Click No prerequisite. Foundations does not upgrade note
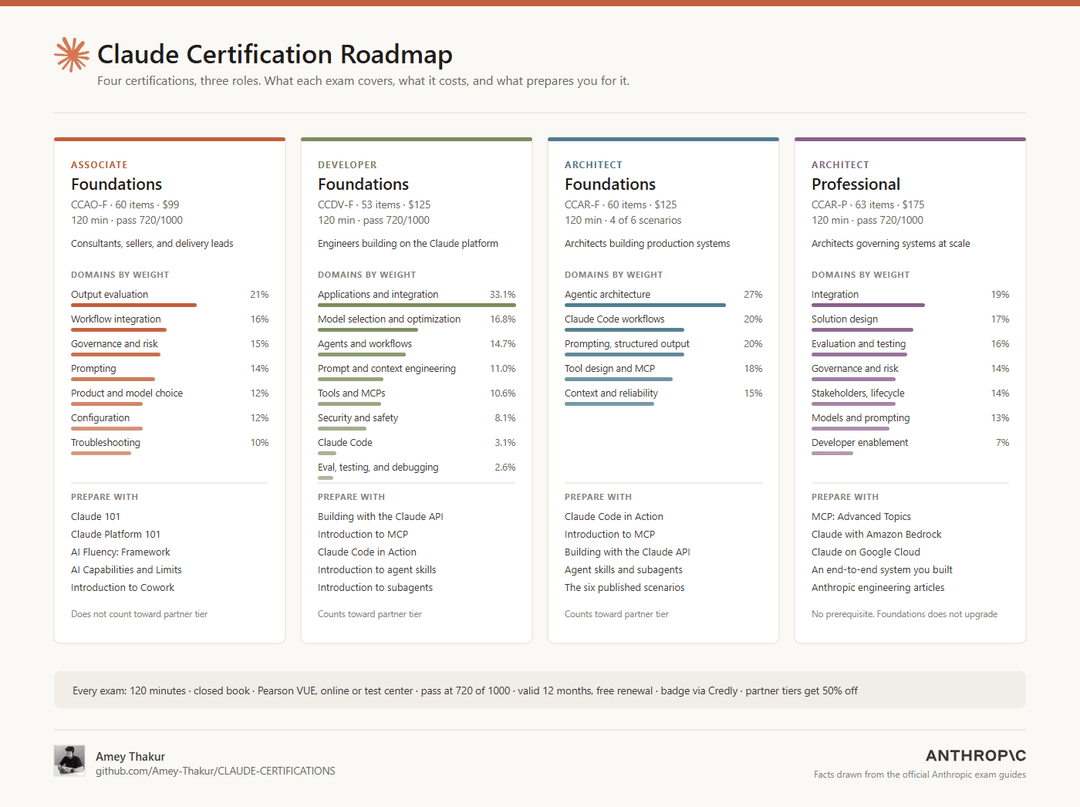 904,614
